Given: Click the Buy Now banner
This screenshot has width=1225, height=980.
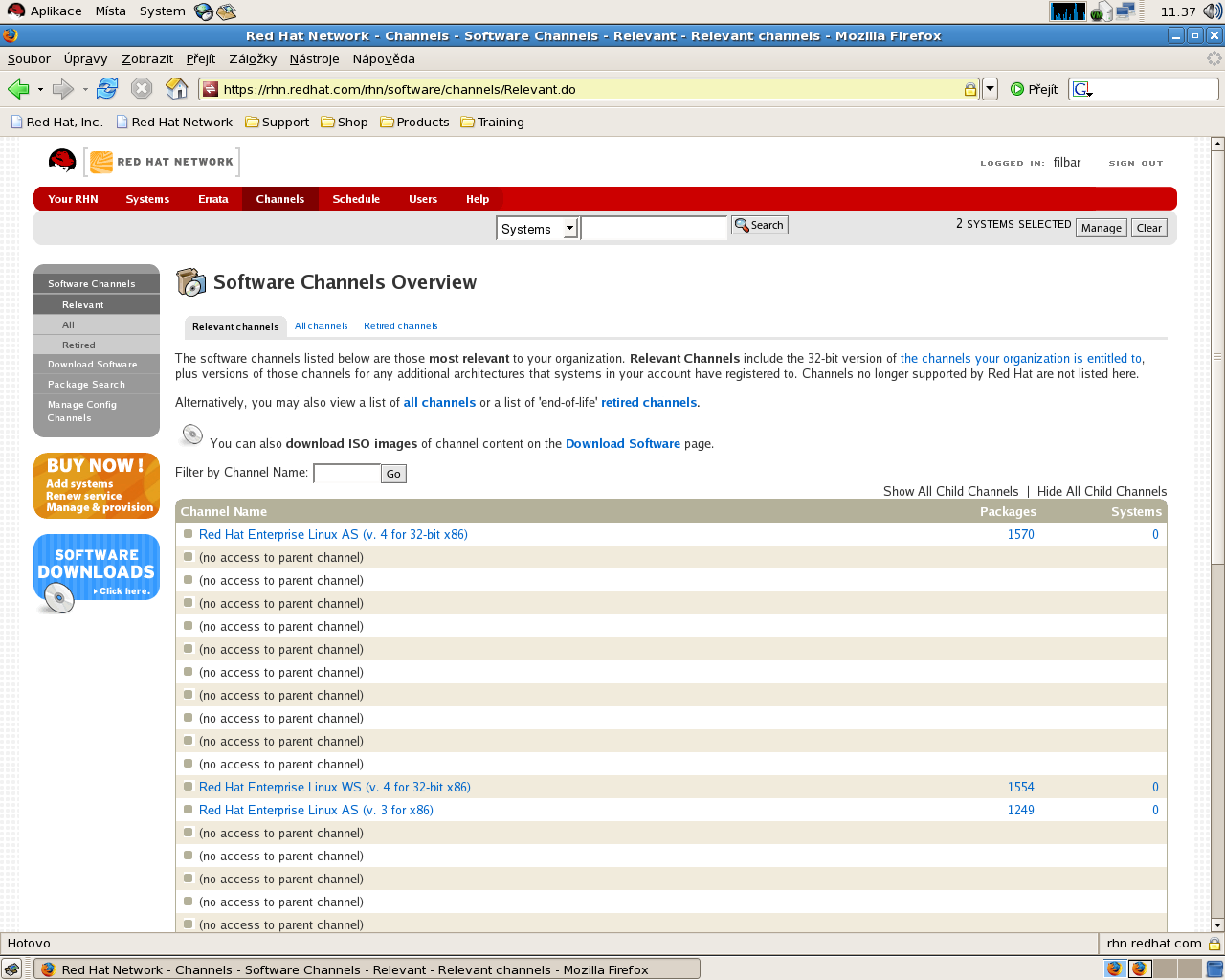Looking at the screenshot, I should [97, 485].
